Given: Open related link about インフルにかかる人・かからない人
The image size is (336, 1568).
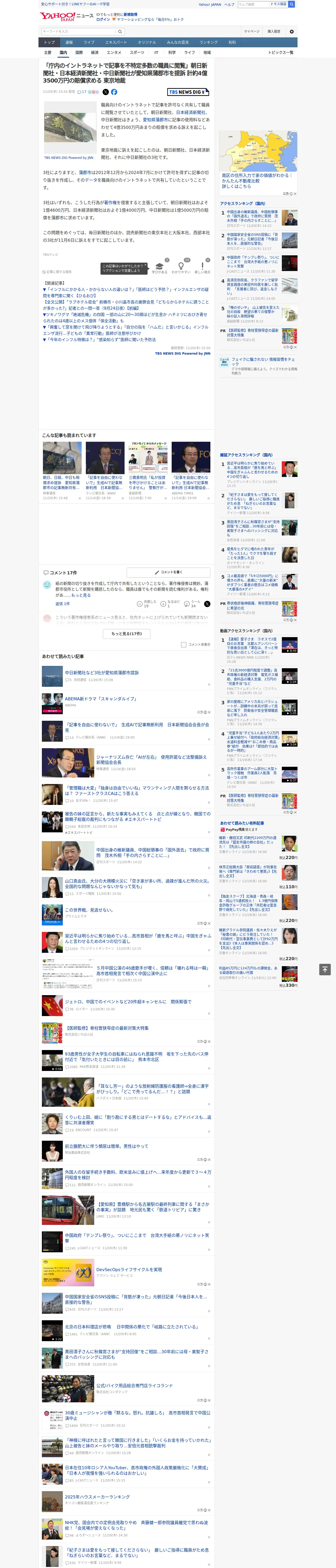Looking at the screenshot, I should pyautogui.click(x=126, y=292).
